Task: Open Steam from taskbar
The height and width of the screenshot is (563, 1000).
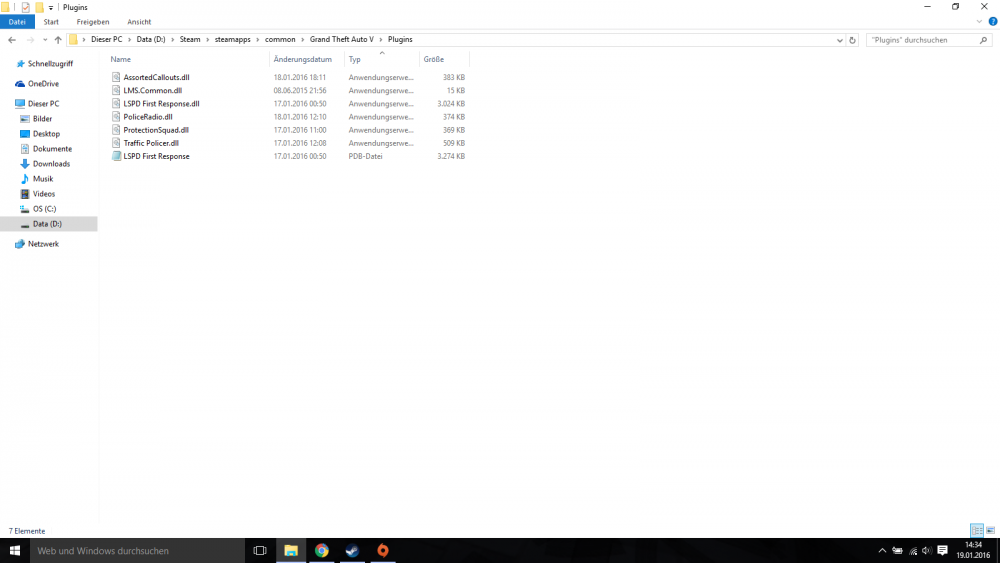Action: [352, 550]
